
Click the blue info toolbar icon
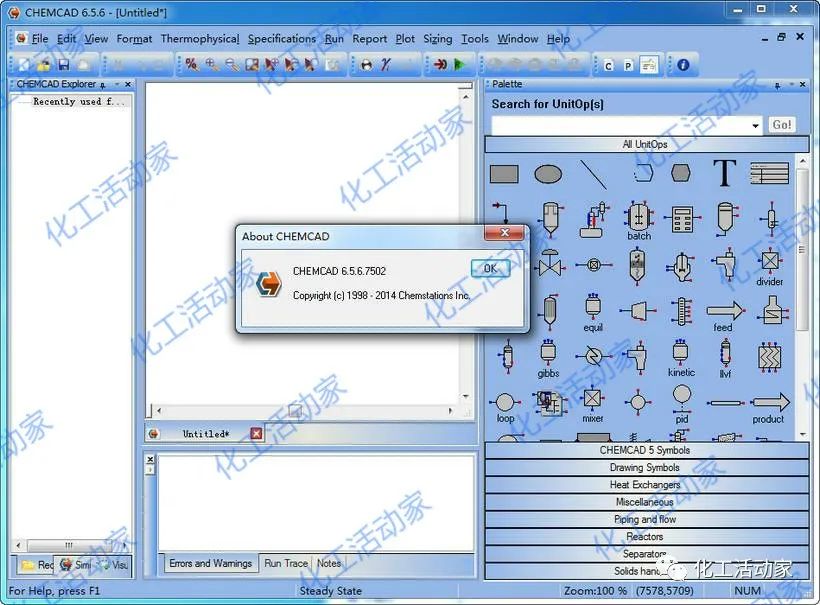(x=683, y=65)
